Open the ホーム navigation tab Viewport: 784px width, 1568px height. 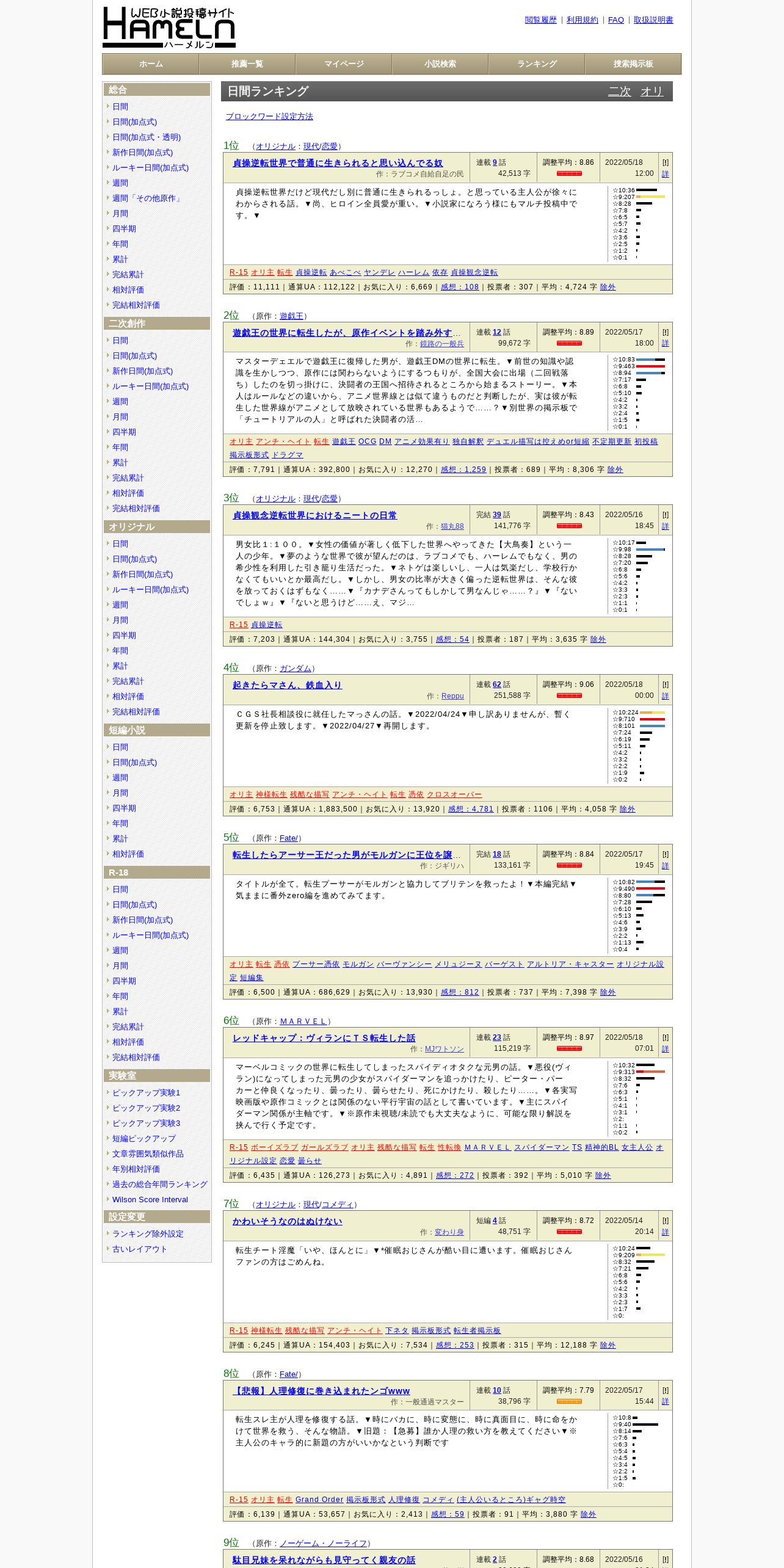pos(151,64)
